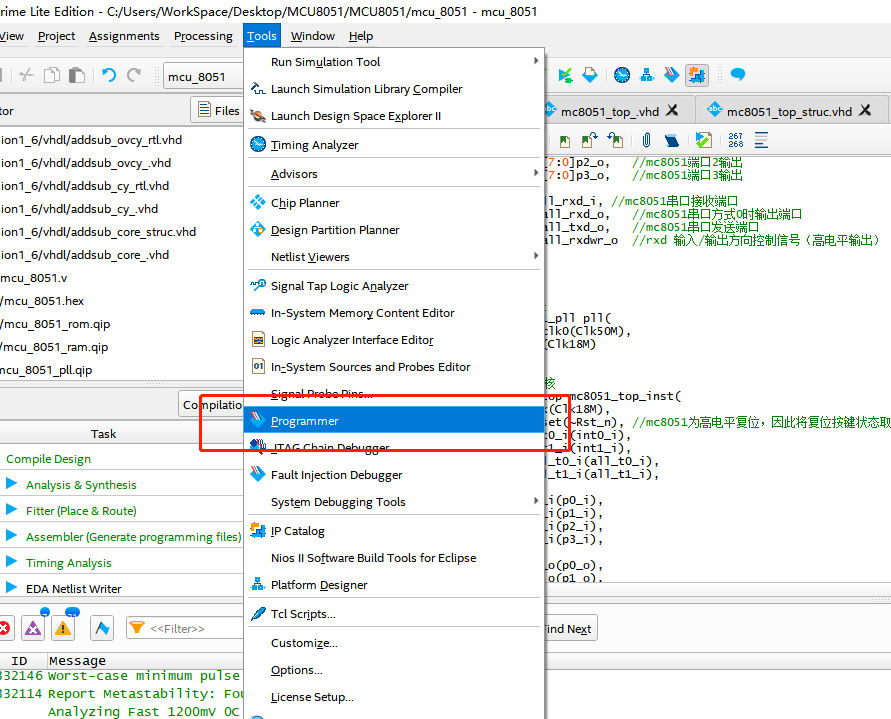
Task: Expand the Fitter (Place & Route) task
Action: point(12,511)
